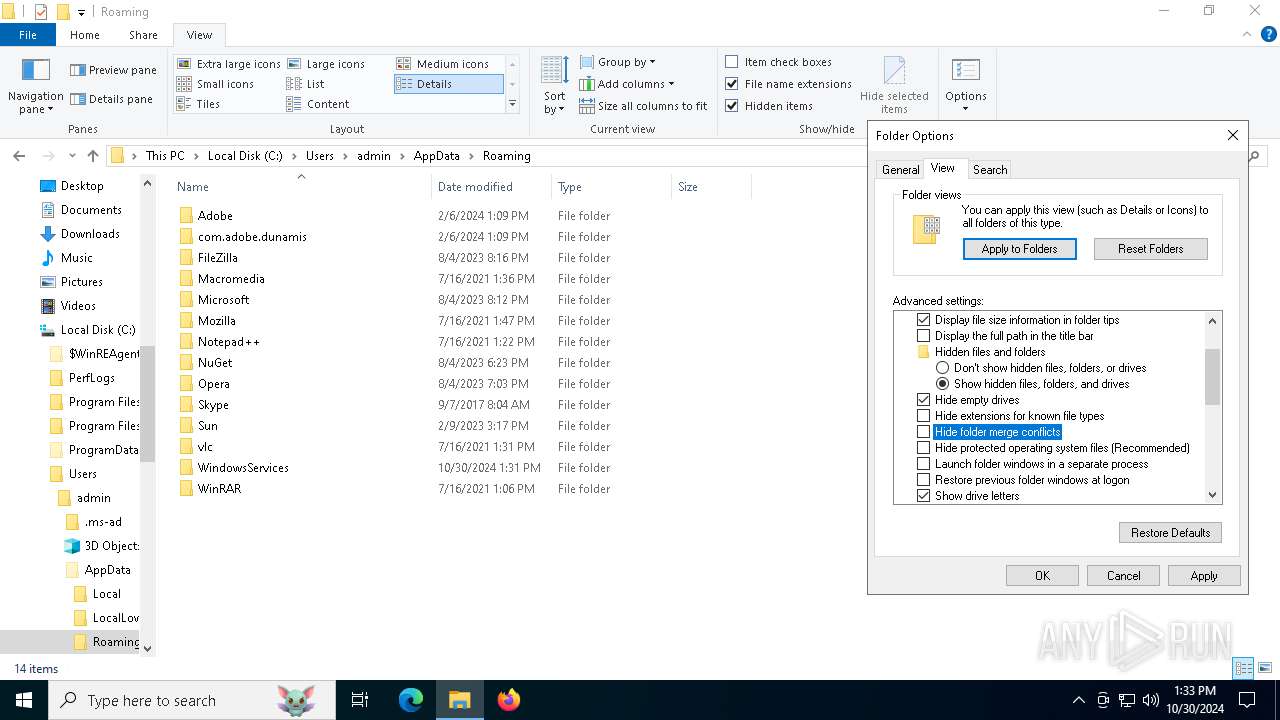Screen dimensions: 1280x720
Task: Select Don't show hidden files radio button
Action: click(x=942, y=368)
